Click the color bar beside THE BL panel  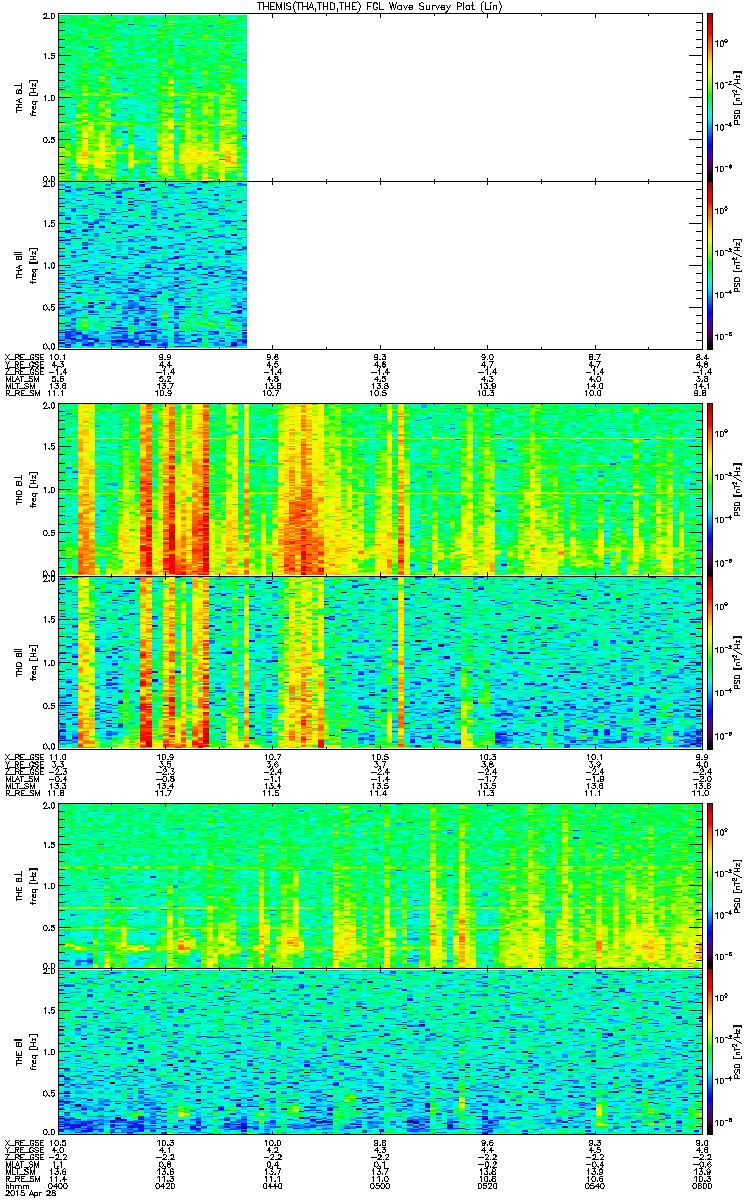pos(710,886)
